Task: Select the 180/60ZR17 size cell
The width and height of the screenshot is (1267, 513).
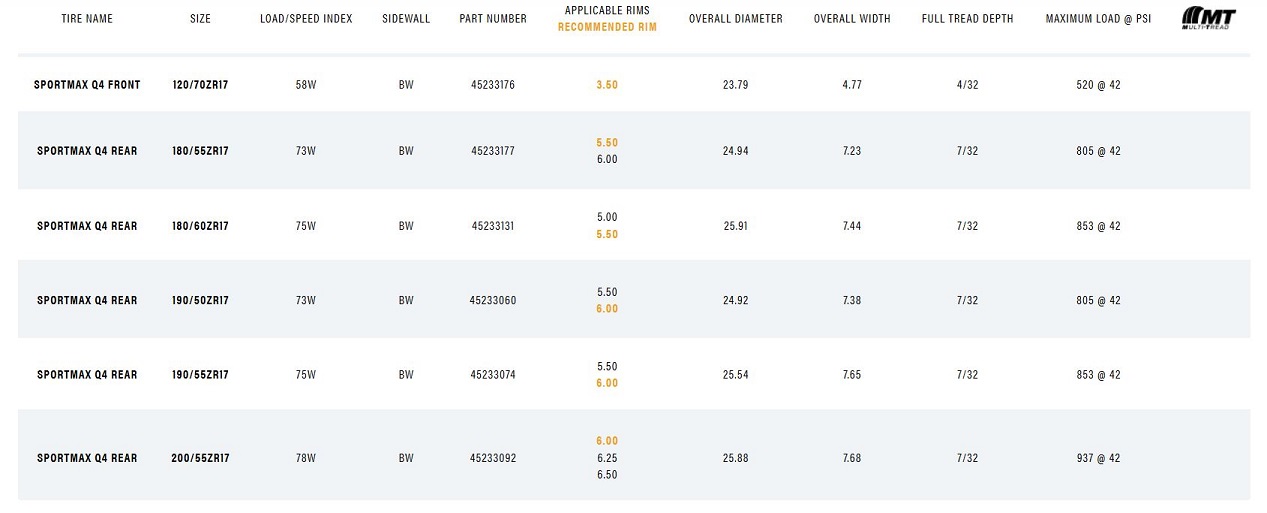Action: [200, 226]
